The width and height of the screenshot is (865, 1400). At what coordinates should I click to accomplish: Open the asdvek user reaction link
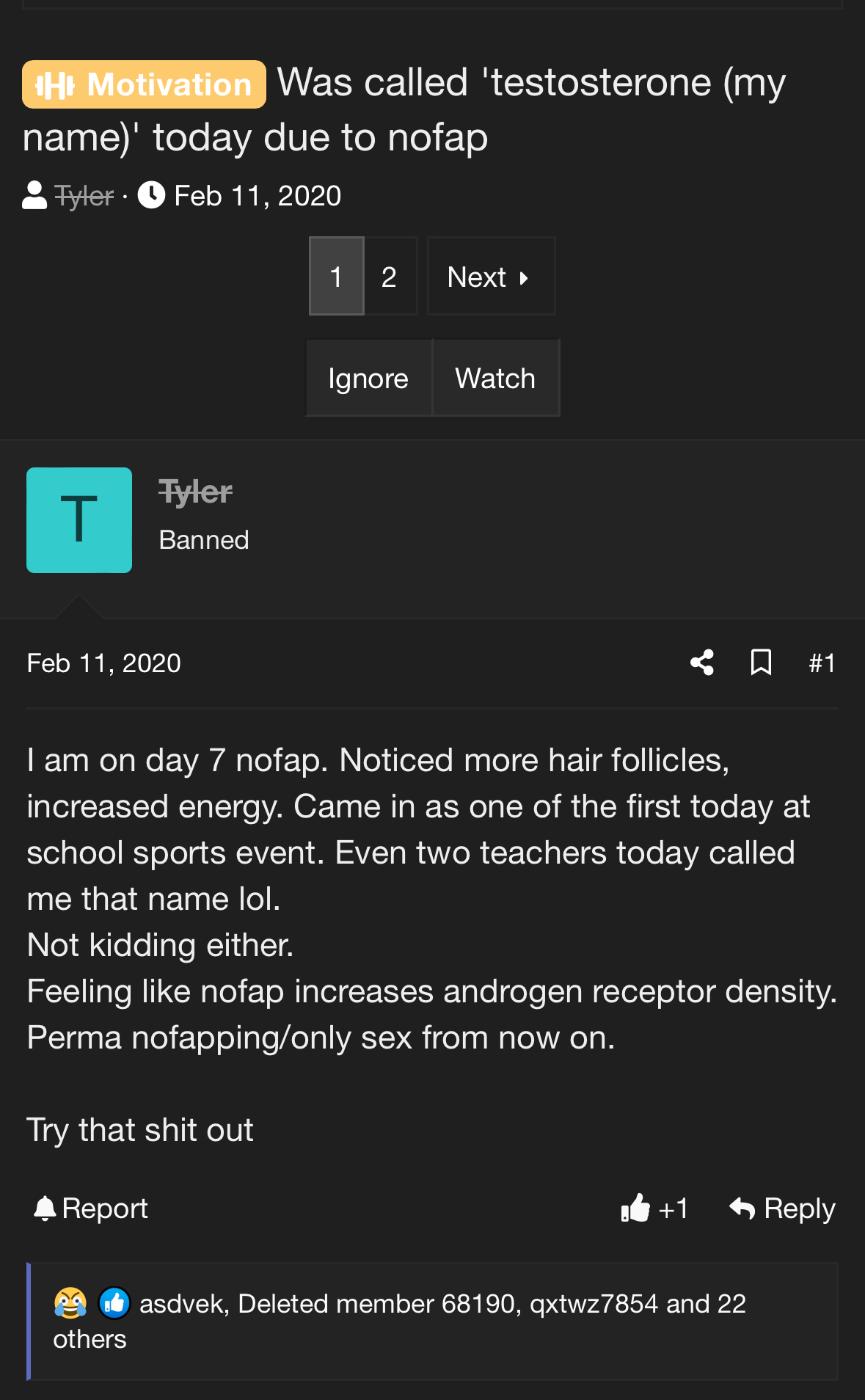pyautogui.click(x=180, y=1304)
